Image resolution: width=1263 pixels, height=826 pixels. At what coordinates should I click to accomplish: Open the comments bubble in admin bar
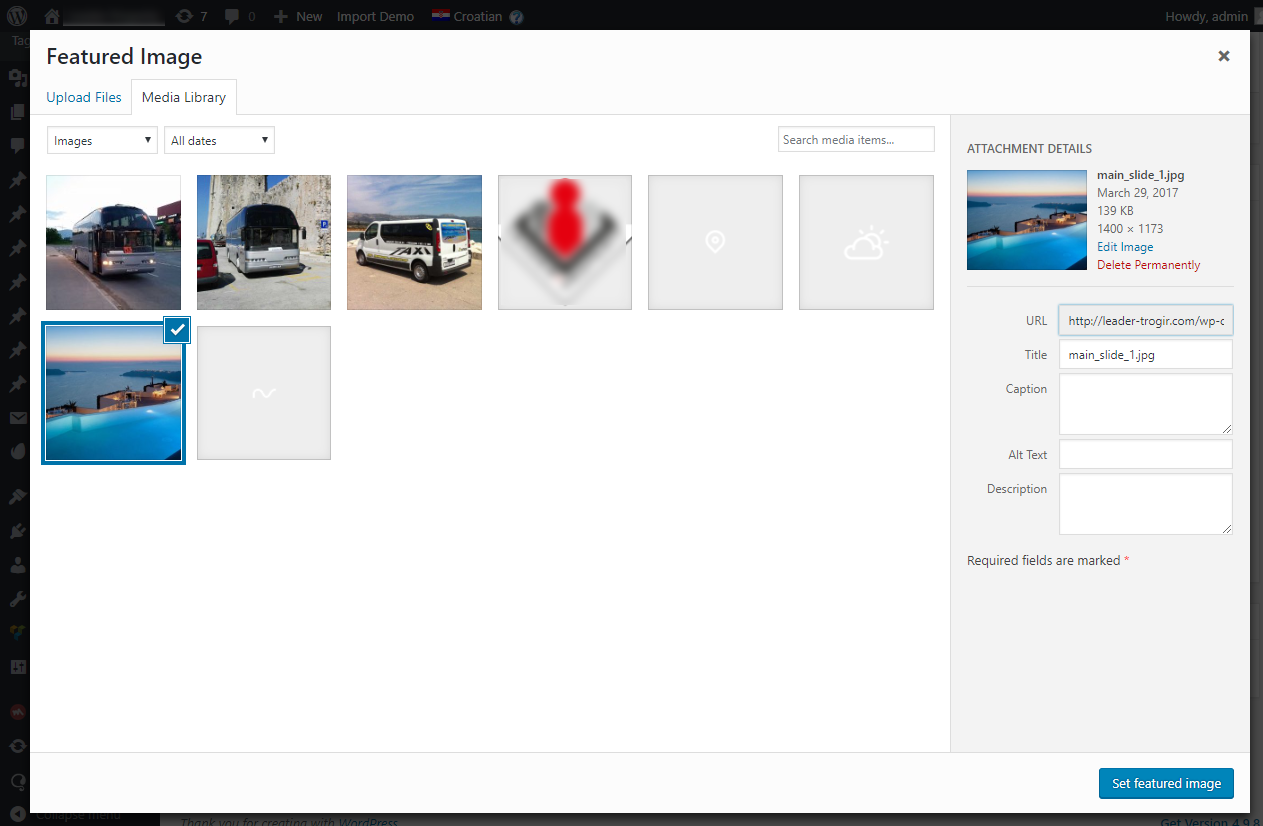pos(232,16)
